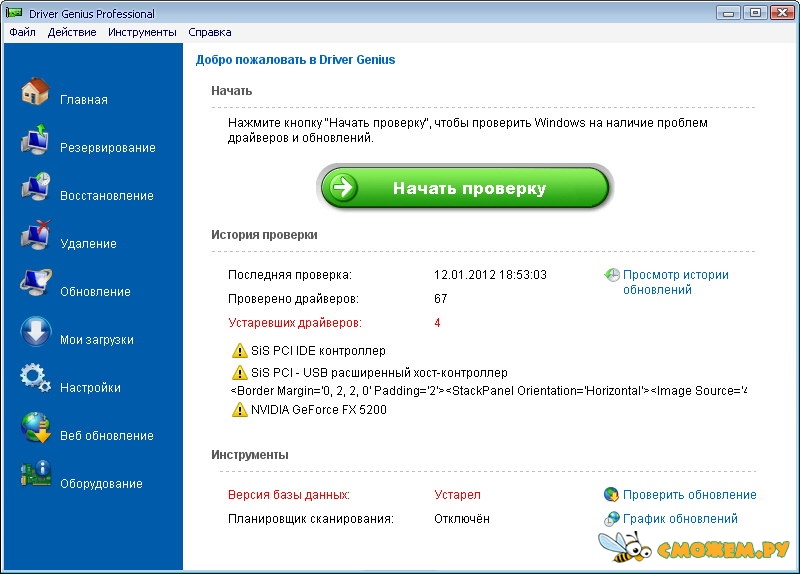Screen dimensions: 800x574
Task: Select the Восстановление restore icon
Action: coord(35,187)
